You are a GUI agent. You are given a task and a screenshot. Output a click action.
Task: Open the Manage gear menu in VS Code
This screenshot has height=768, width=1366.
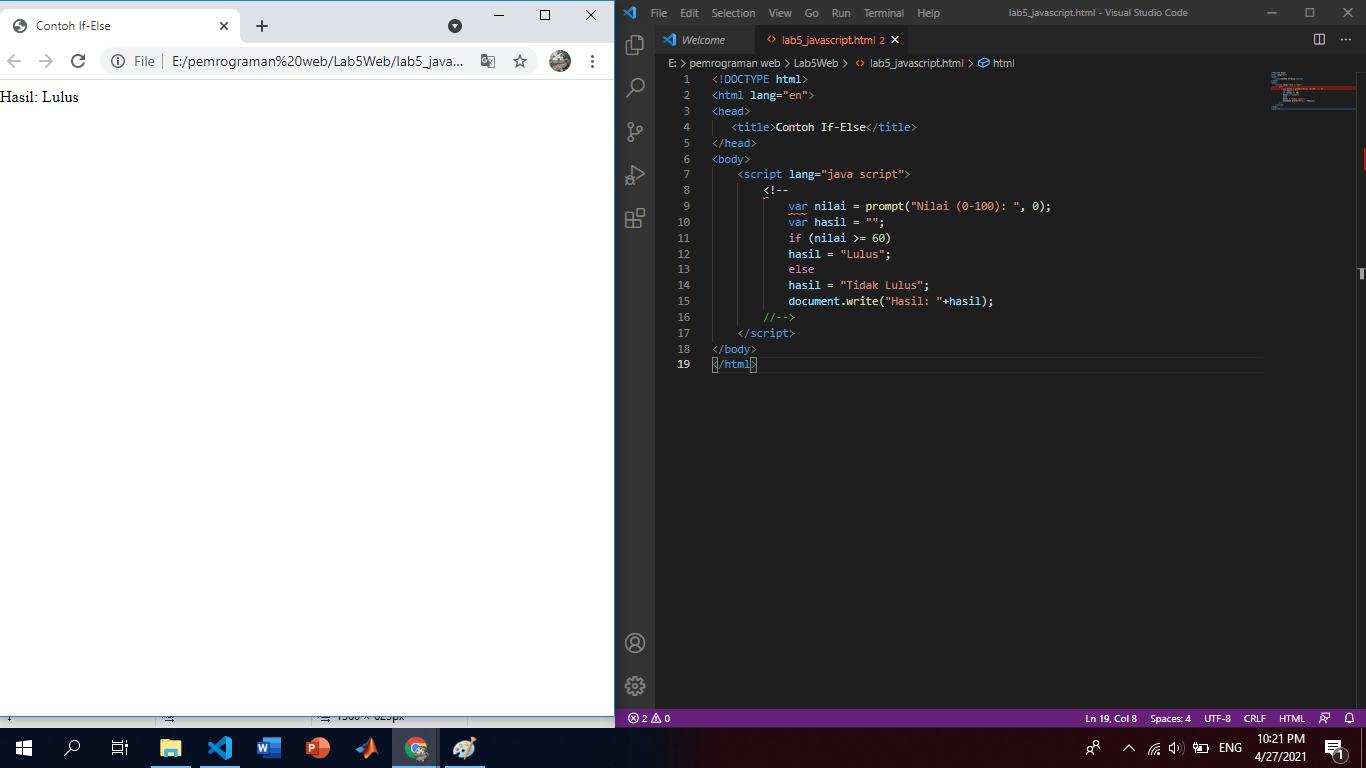tap(635, 686)
